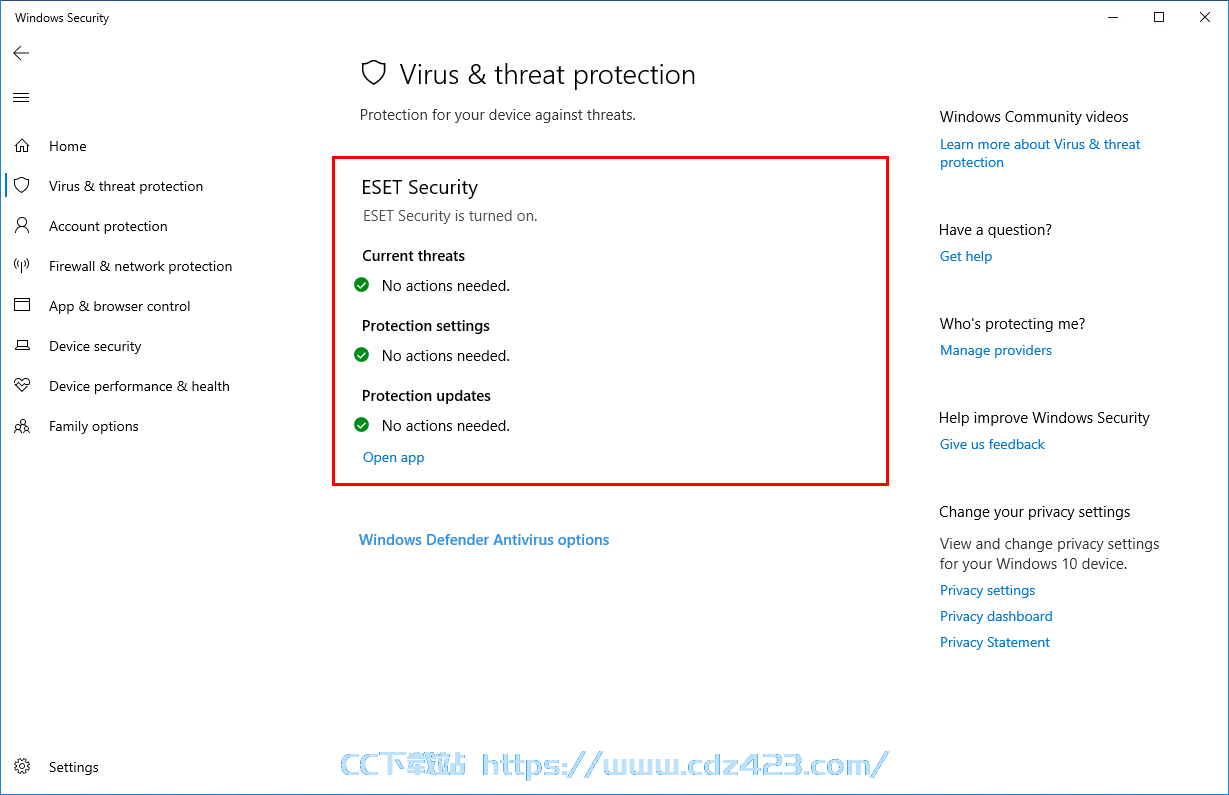Click the Virus & threat protection shield icon

(x=22, y=185)
